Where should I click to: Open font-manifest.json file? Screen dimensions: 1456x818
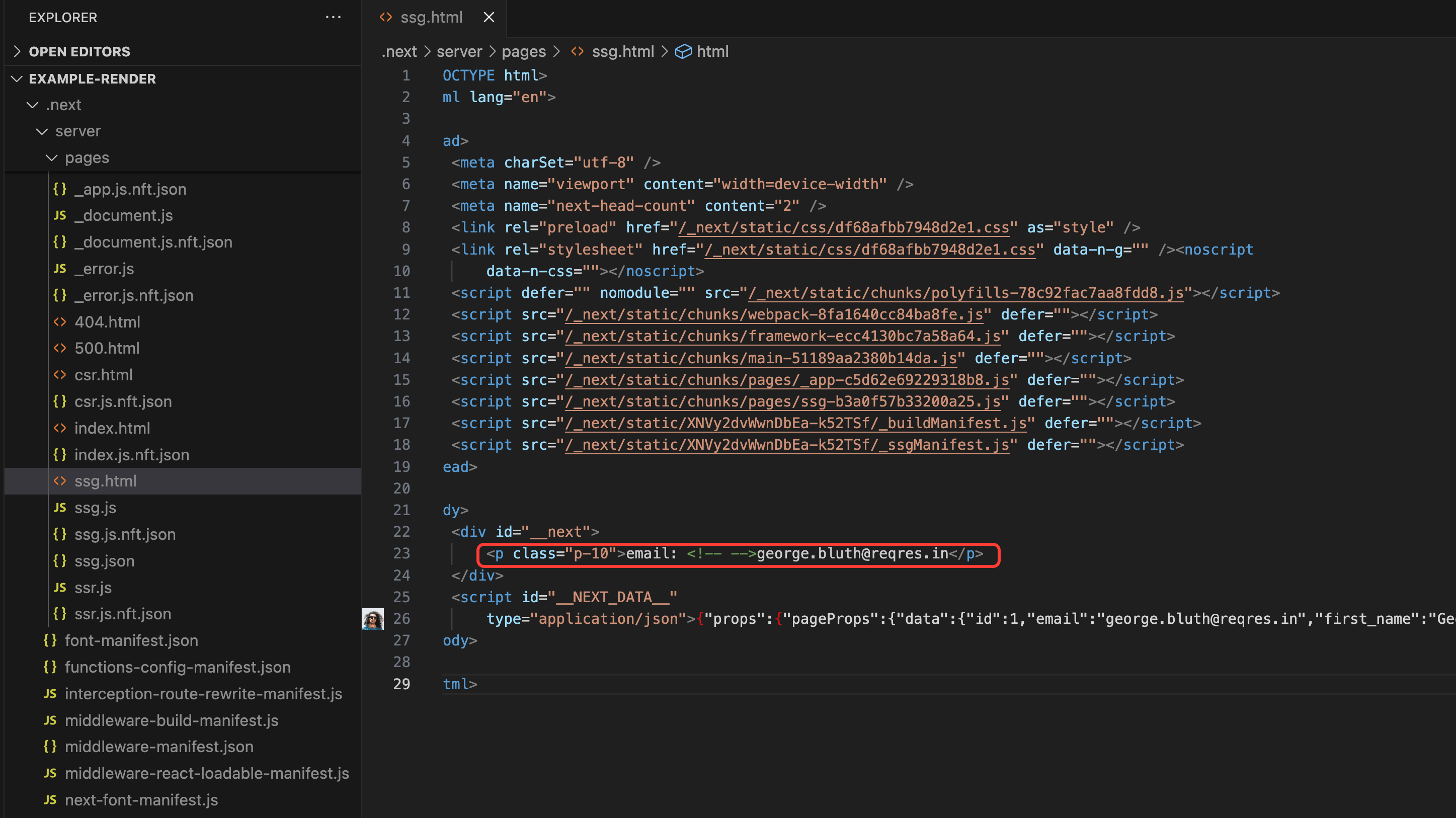131,640
